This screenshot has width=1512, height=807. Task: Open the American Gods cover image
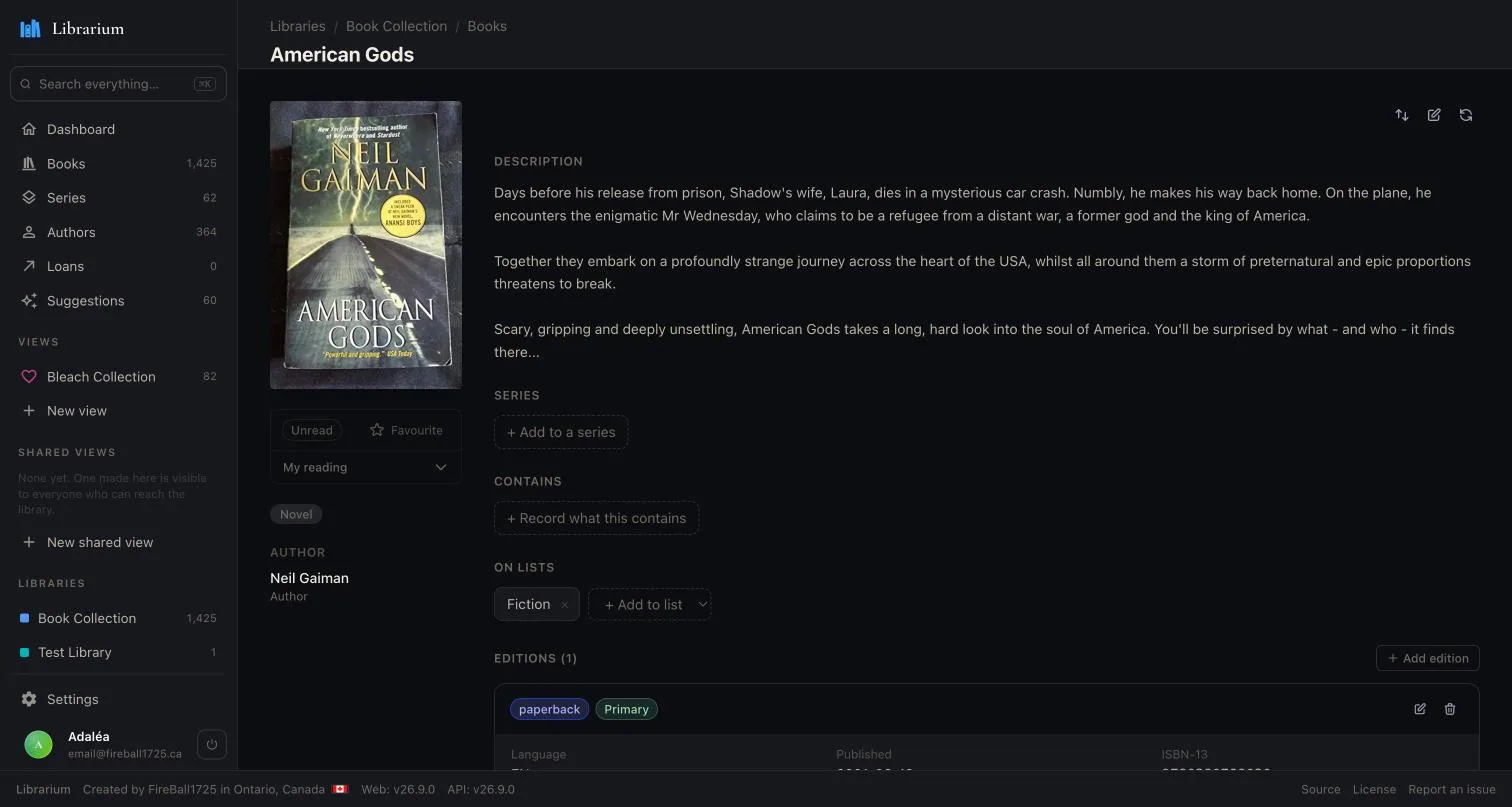click(366, 245)
